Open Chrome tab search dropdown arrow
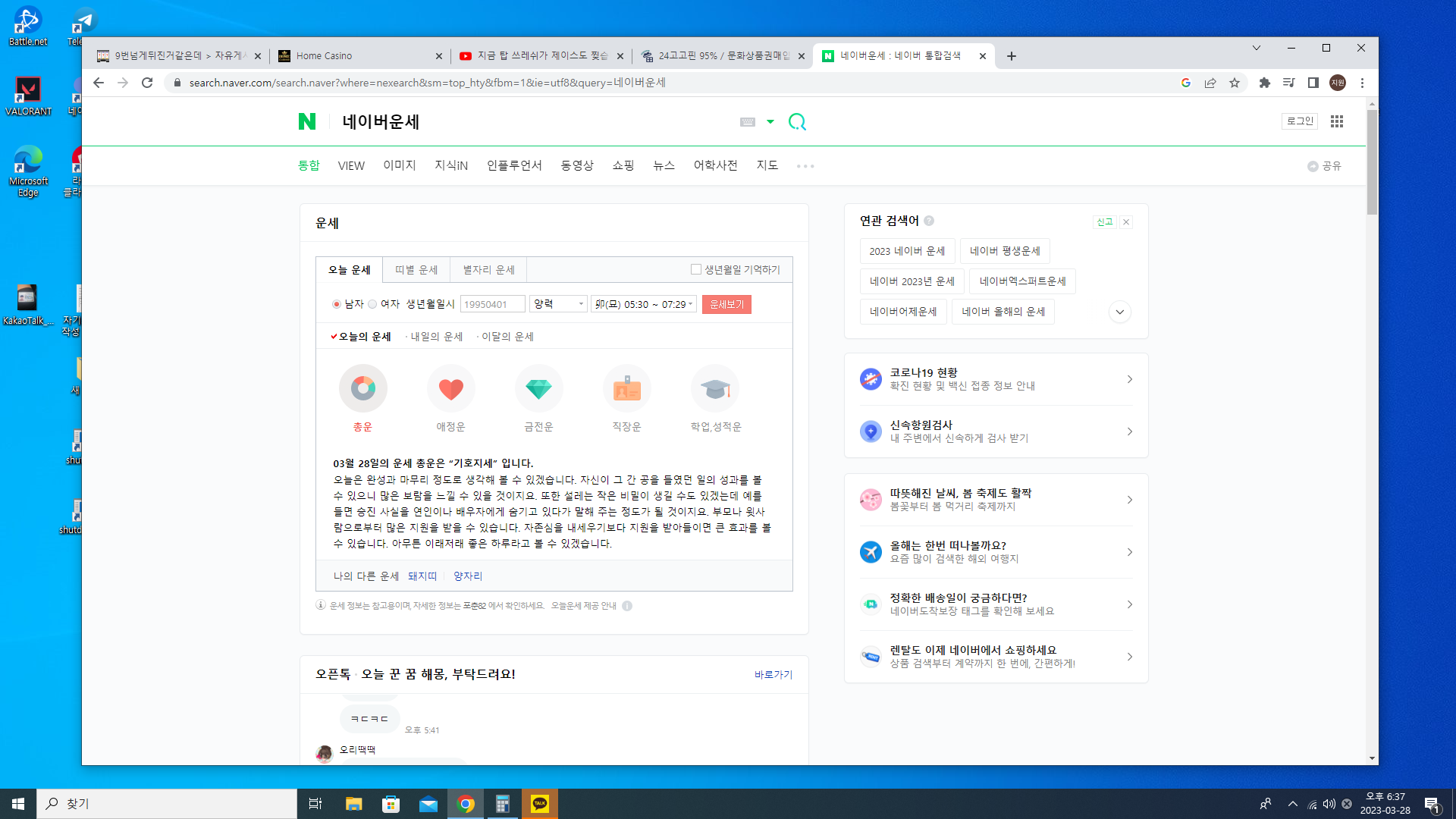This screenshot has width=1456, height=819. [x=1257, y=48]
